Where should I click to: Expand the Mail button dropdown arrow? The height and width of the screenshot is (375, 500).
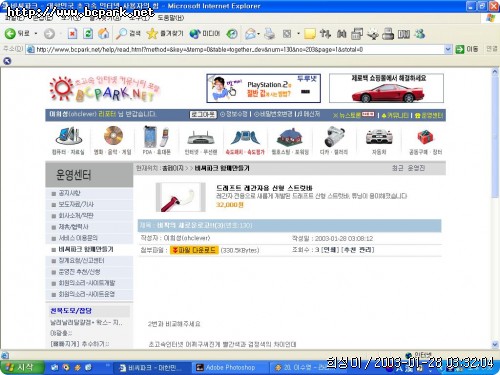[258, 34]
